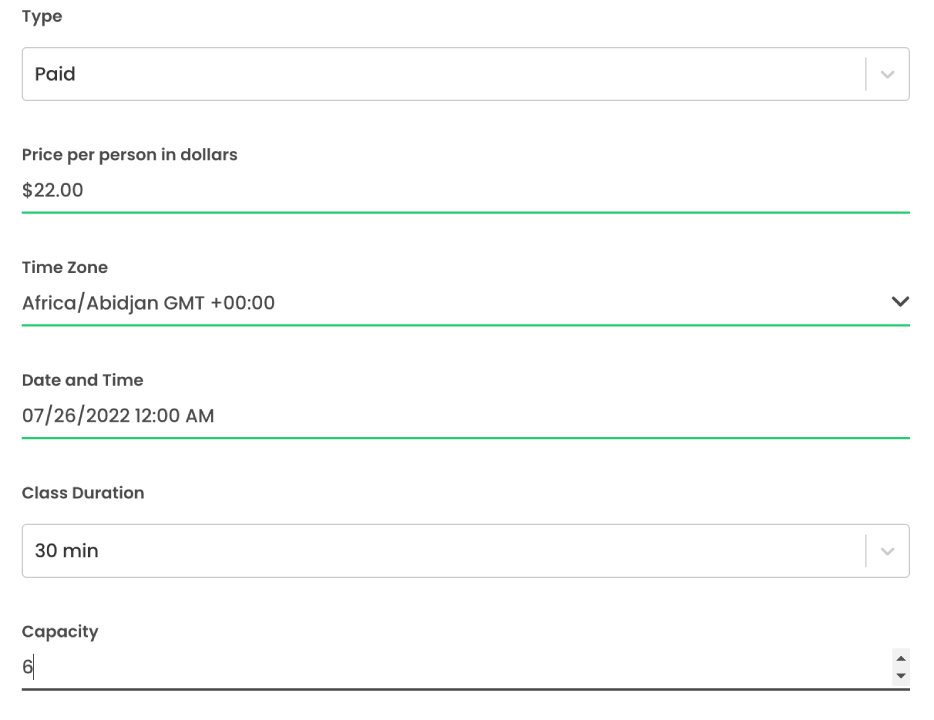This screenshot has height=720, width=934.
Task: Focus the Capacity number field
Action: coord(450,667)
